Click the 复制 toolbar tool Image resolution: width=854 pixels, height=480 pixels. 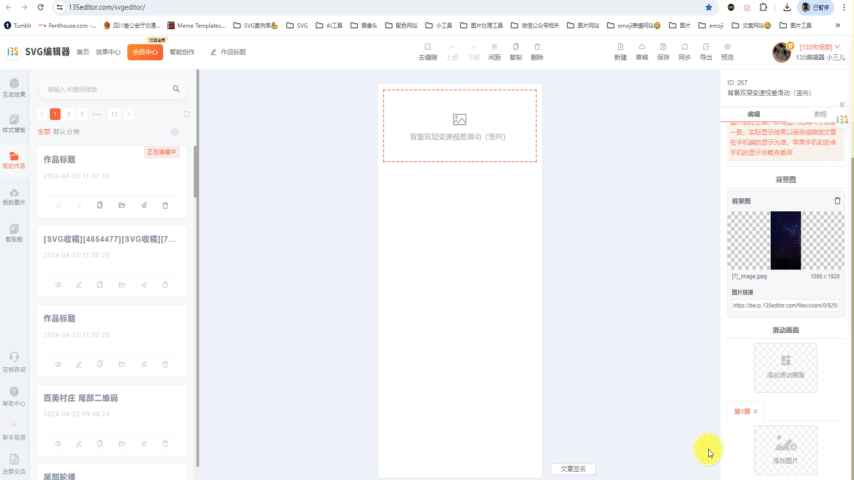click(515, 52)
